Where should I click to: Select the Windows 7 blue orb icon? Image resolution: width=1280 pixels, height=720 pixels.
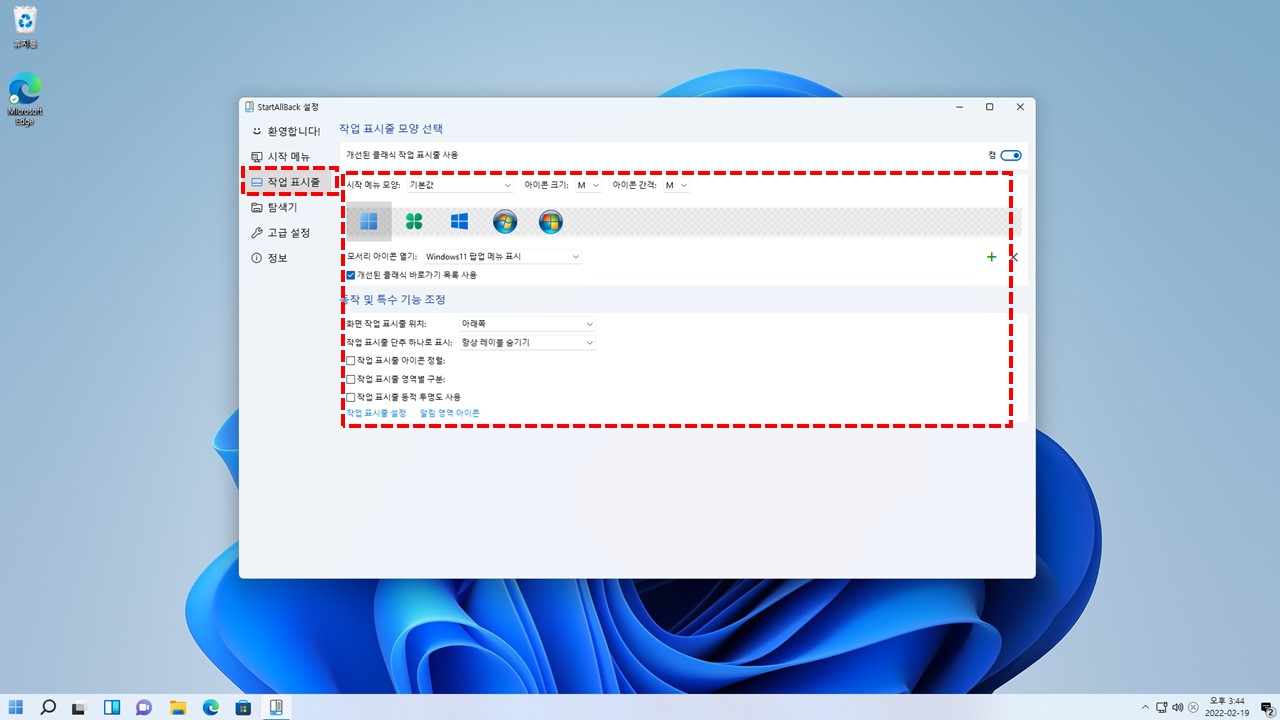tap(505, 222)
